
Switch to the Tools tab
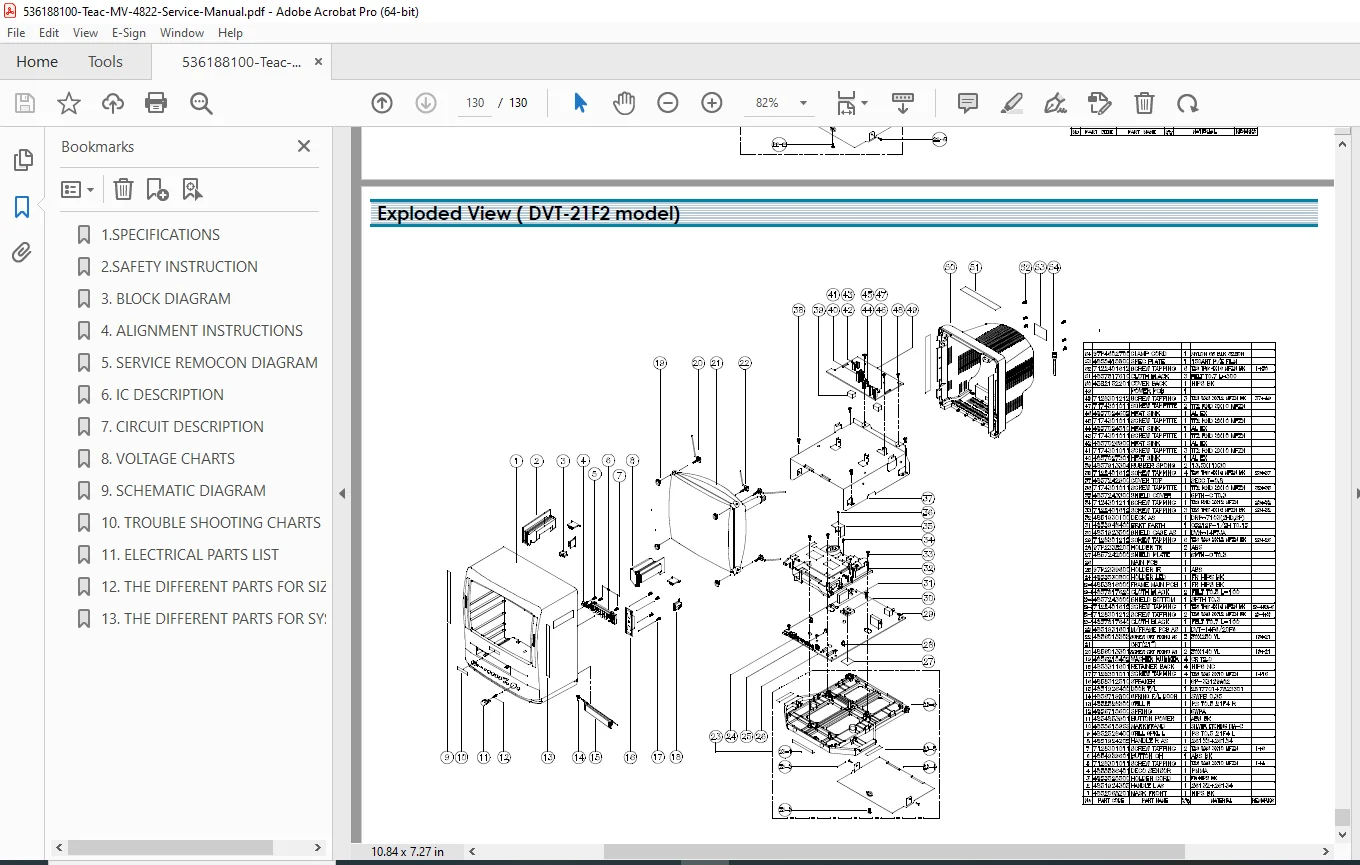click(x=105, y=62)
